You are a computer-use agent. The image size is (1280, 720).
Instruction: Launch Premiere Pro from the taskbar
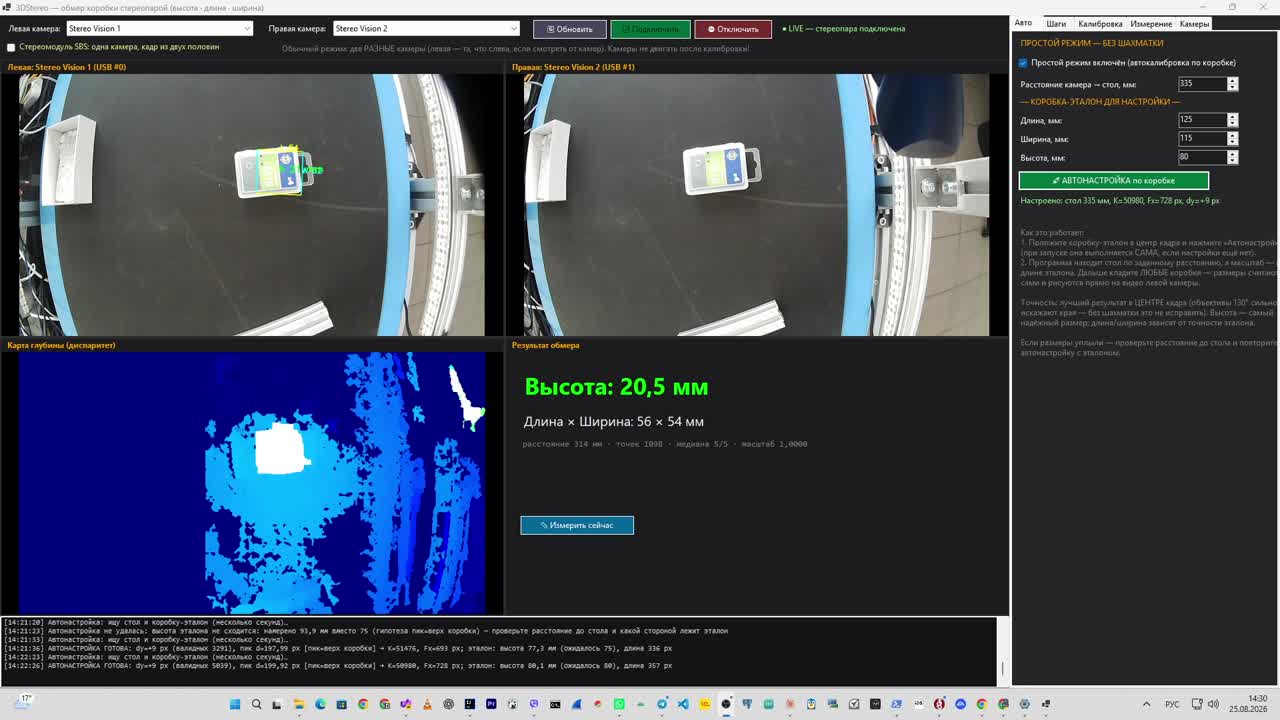pos(491,704)
